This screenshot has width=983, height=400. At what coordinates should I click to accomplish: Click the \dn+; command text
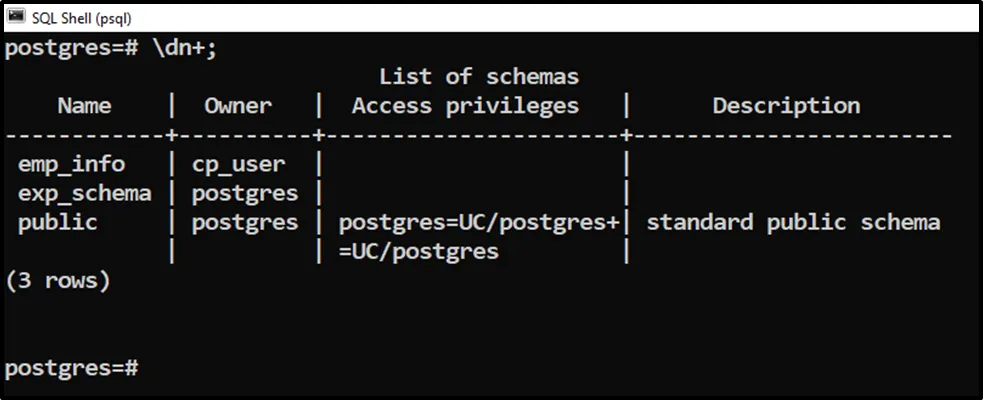click(x=183, y=49)
